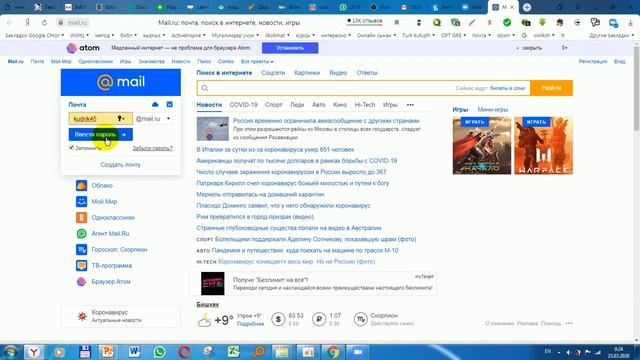Open the Облако cloud sidebar icon
Image resolution: width=640 pixels, height=360 pixels.
[x=81, y=185]
